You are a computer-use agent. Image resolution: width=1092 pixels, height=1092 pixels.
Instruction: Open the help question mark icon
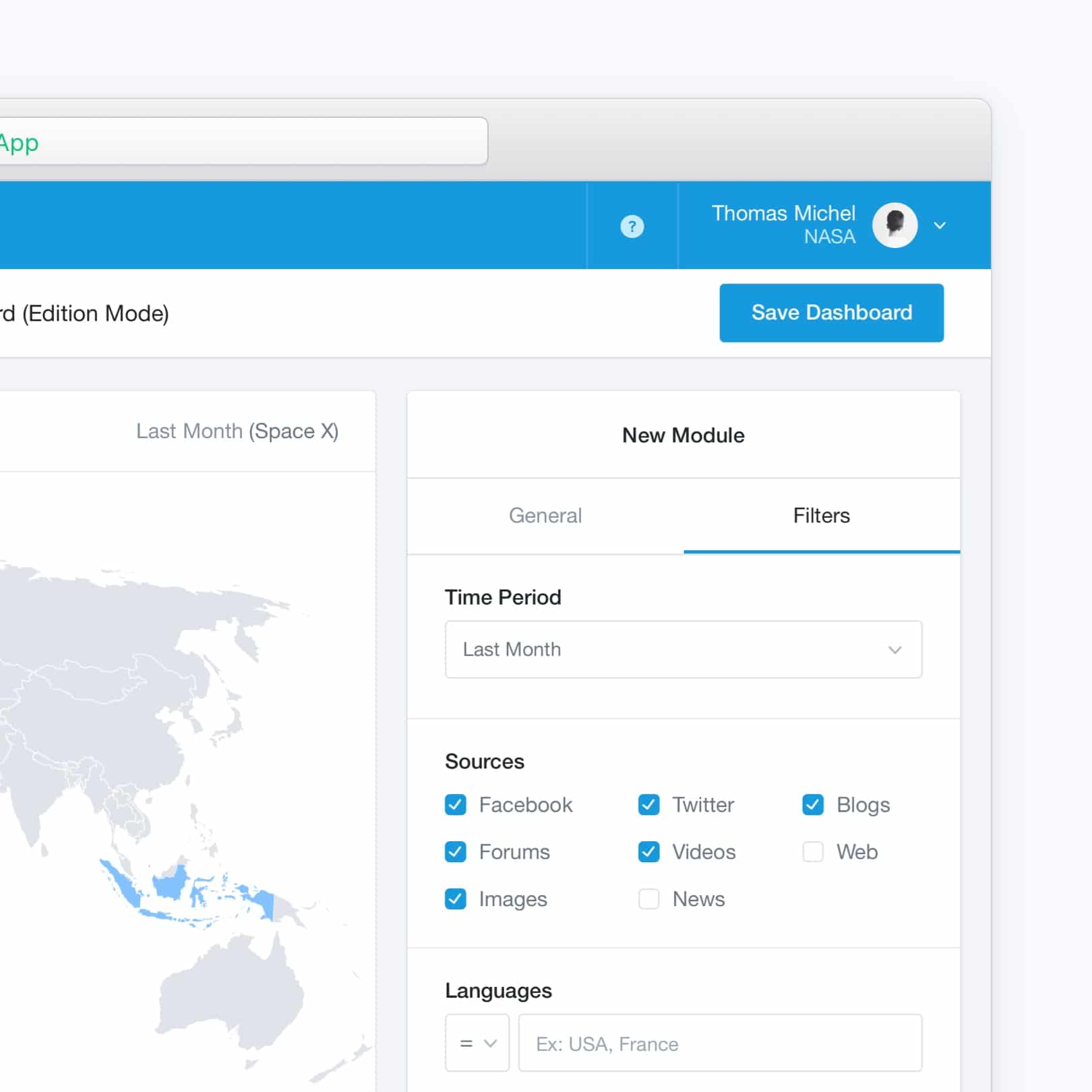(632, 226)
